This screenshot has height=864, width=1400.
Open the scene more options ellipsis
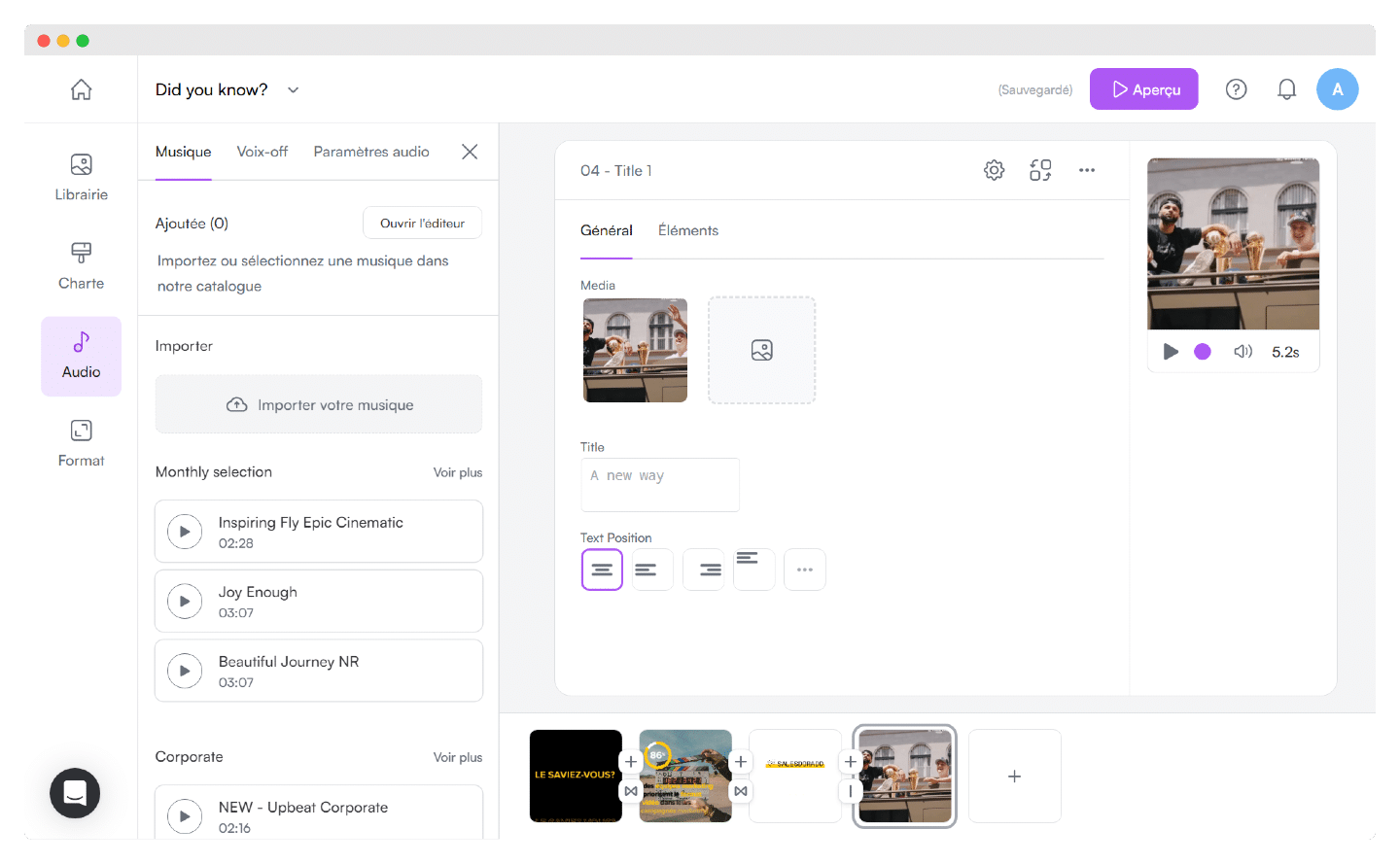(1087, 170)
